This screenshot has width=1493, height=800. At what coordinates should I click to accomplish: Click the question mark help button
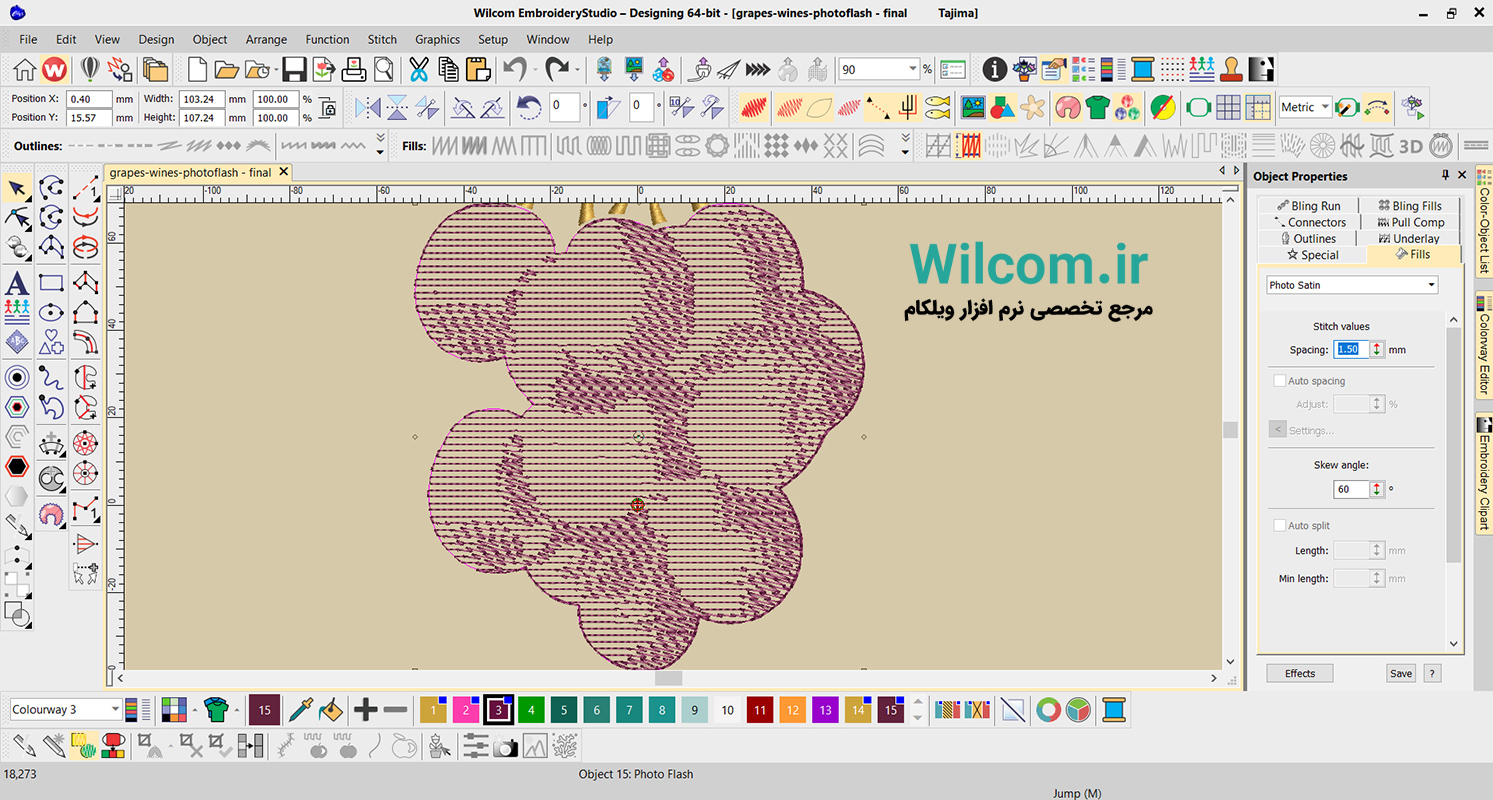tap(1432, 673)
